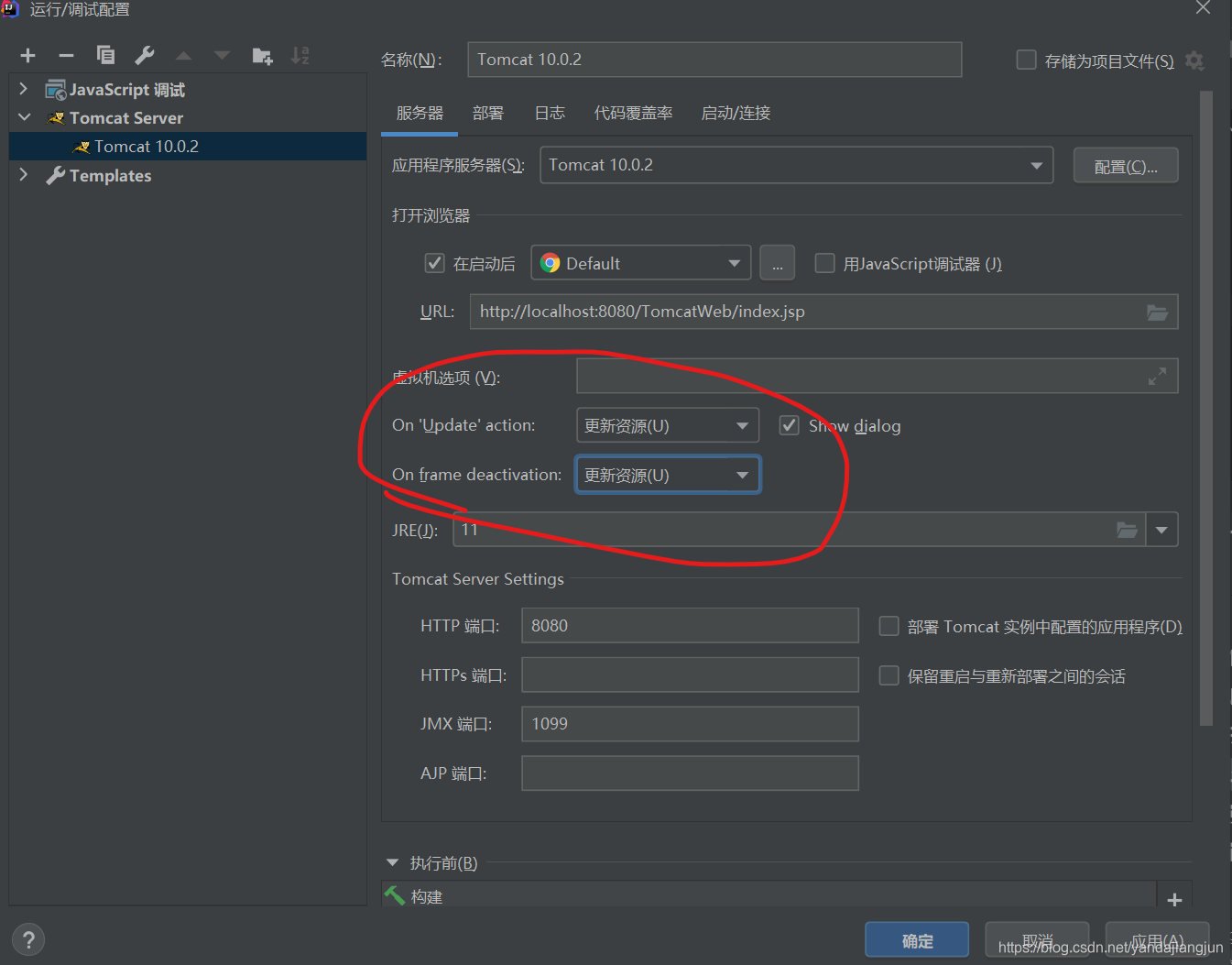Click the 应用(A) button
Screen dimensions: 1232x965
coord(1157,940)
